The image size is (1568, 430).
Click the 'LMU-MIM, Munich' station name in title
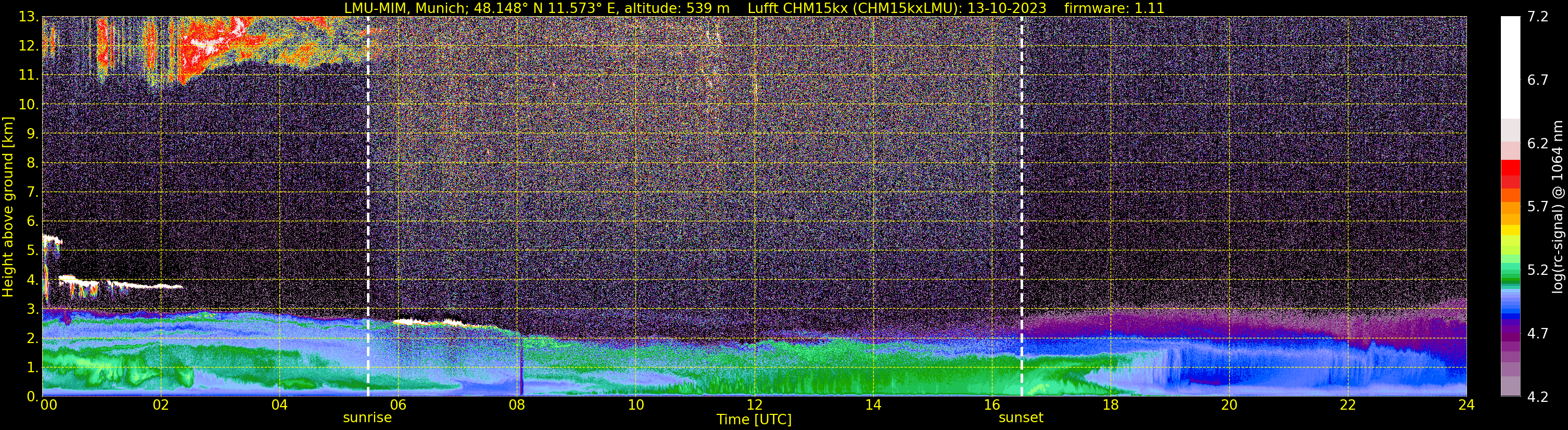(406, 8)
